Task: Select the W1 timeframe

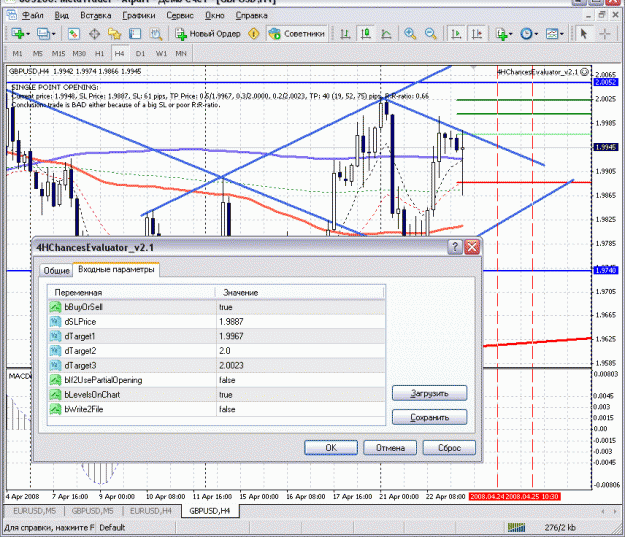Action: (161, 53)
